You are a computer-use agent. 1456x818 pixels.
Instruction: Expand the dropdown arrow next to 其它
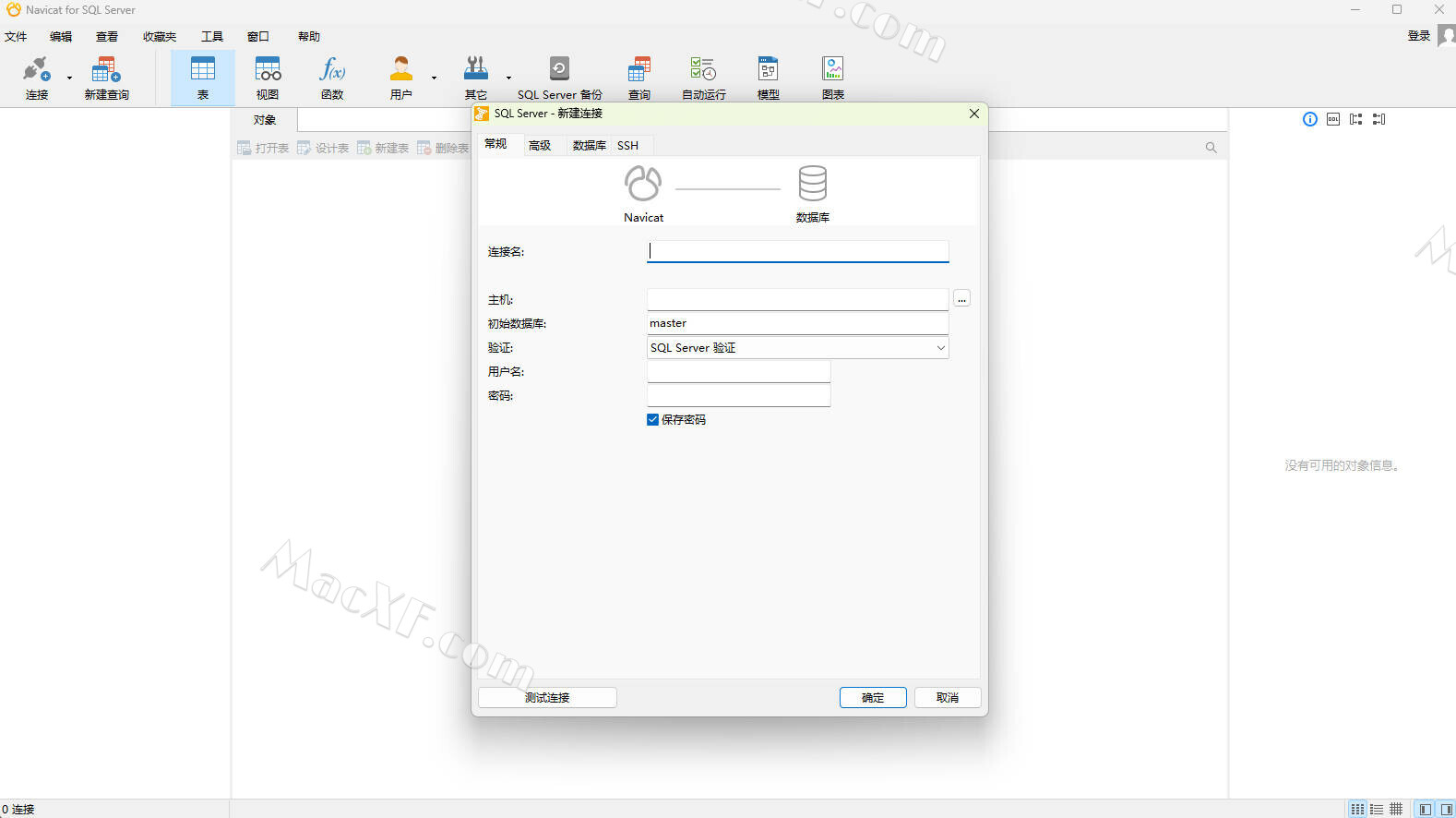[x=508, y=78]
